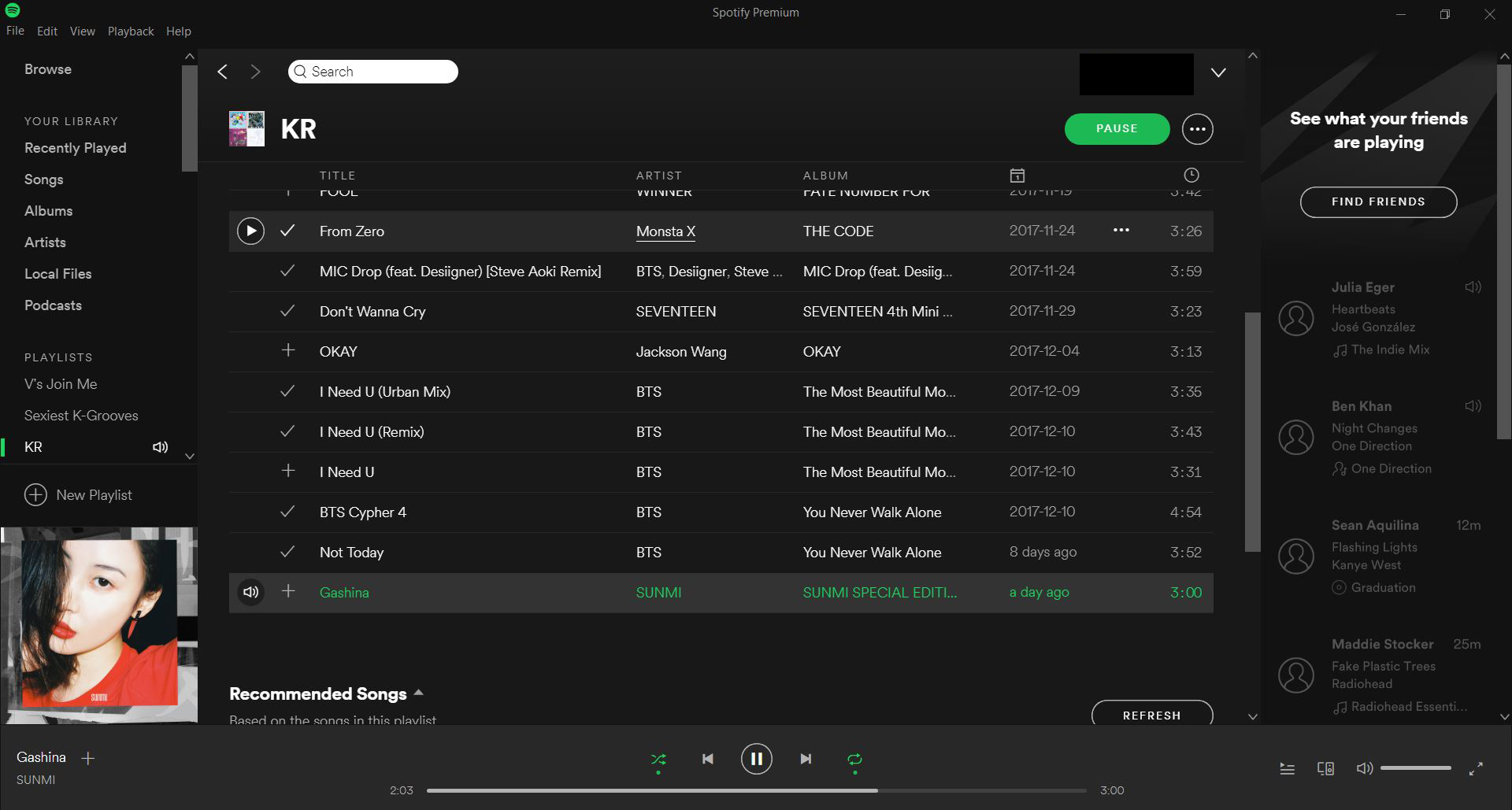Screen dimensions: 1512x810
Task: Click the speaker icon beside Julia Eger
Action: [1473, 287]
